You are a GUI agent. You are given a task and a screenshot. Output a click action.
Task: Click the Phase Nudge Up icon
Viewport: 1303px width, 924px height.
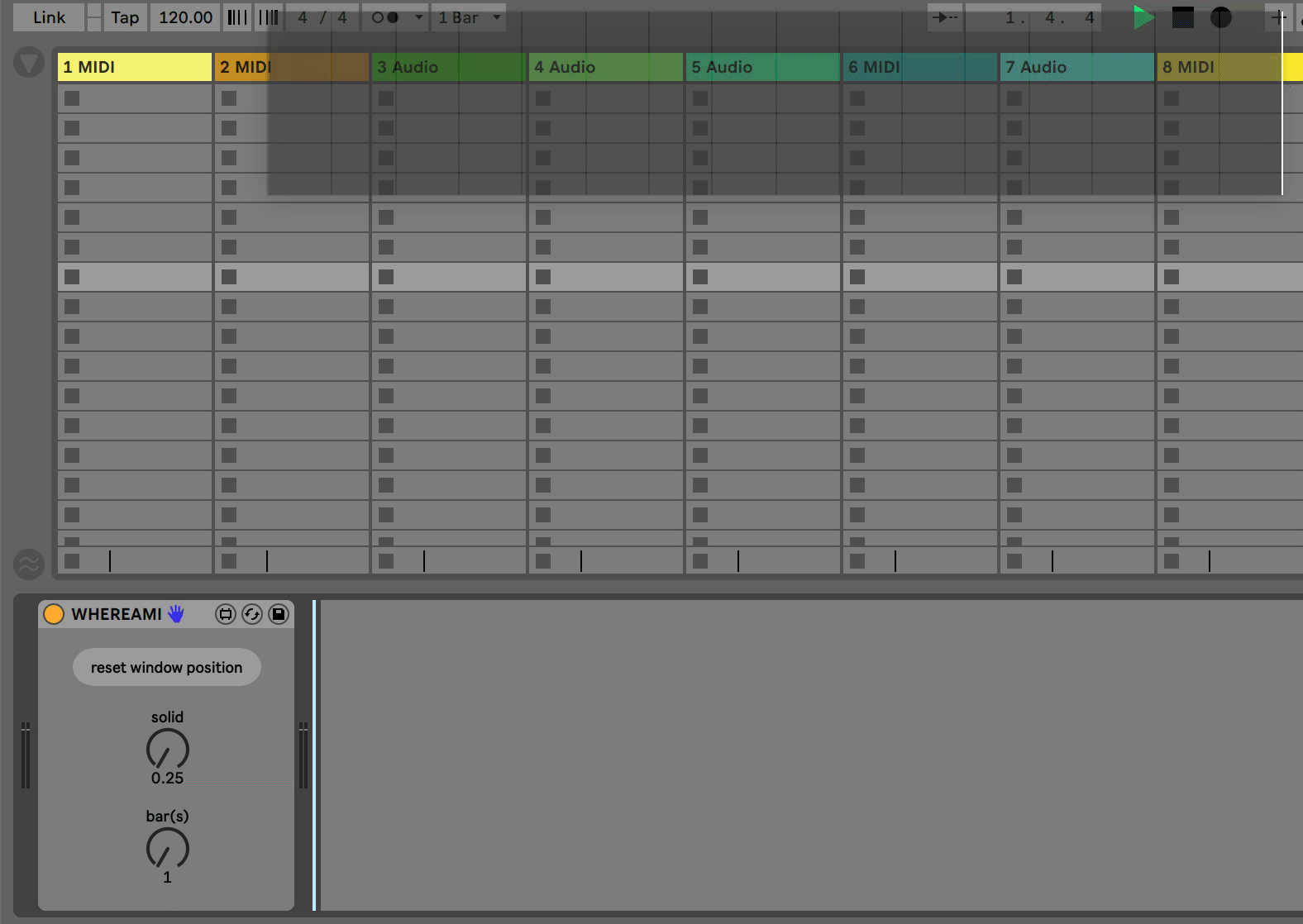click(268, 17)
